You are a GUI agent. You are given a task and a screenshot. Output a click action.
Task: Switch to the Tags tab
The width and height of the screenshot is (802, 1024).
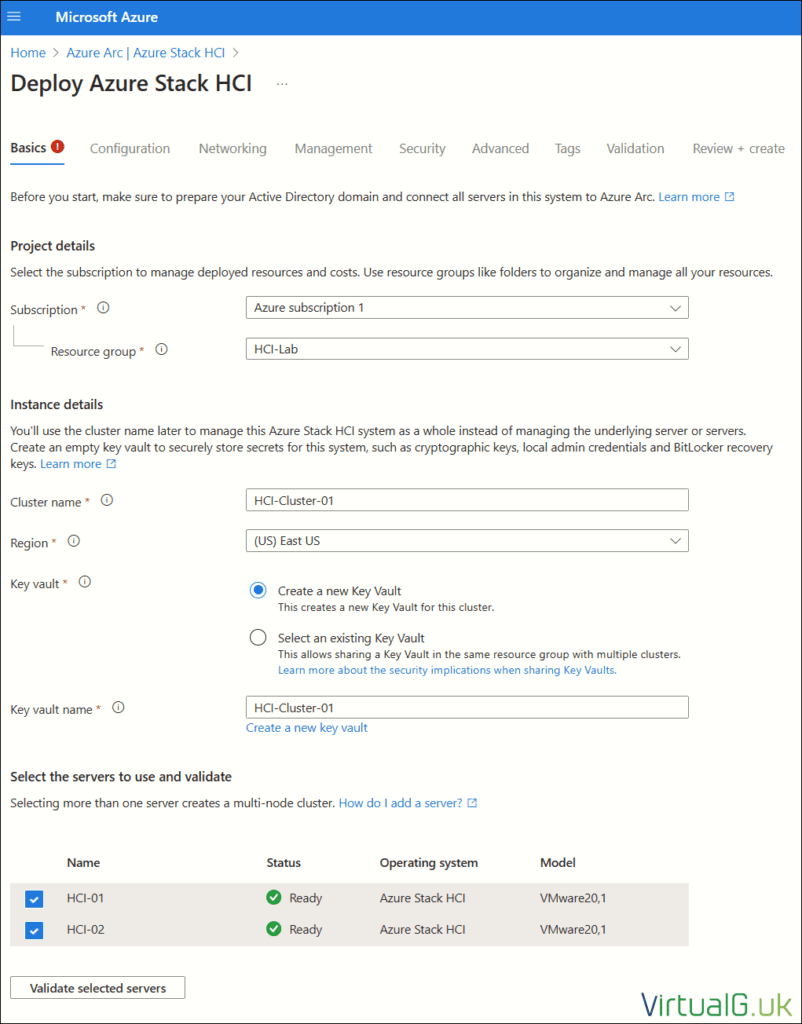pyautogui.click(x=568, y=149)
